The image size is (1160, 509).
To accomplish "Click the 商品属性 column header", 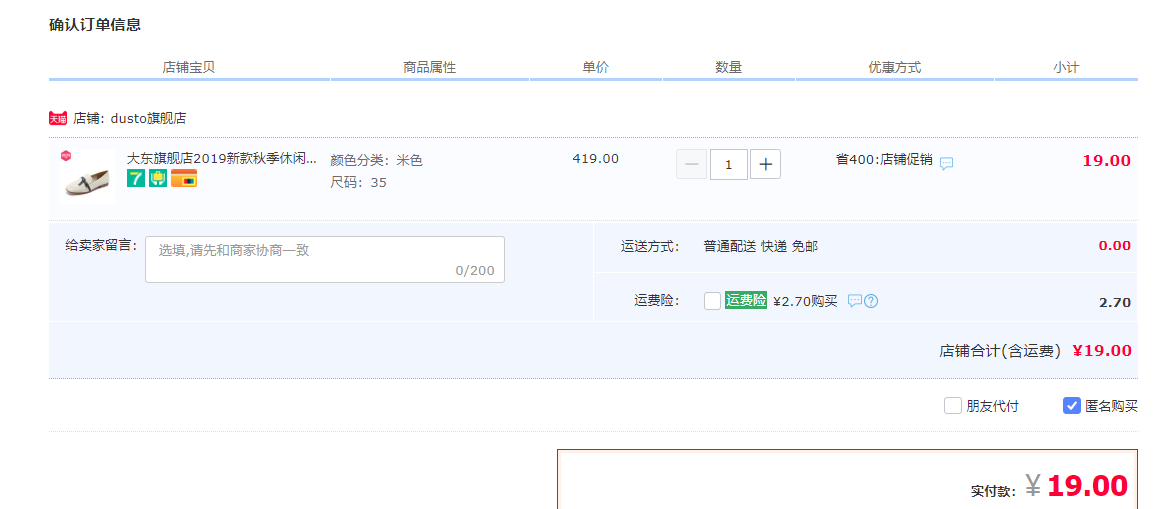I will (430, 67).
